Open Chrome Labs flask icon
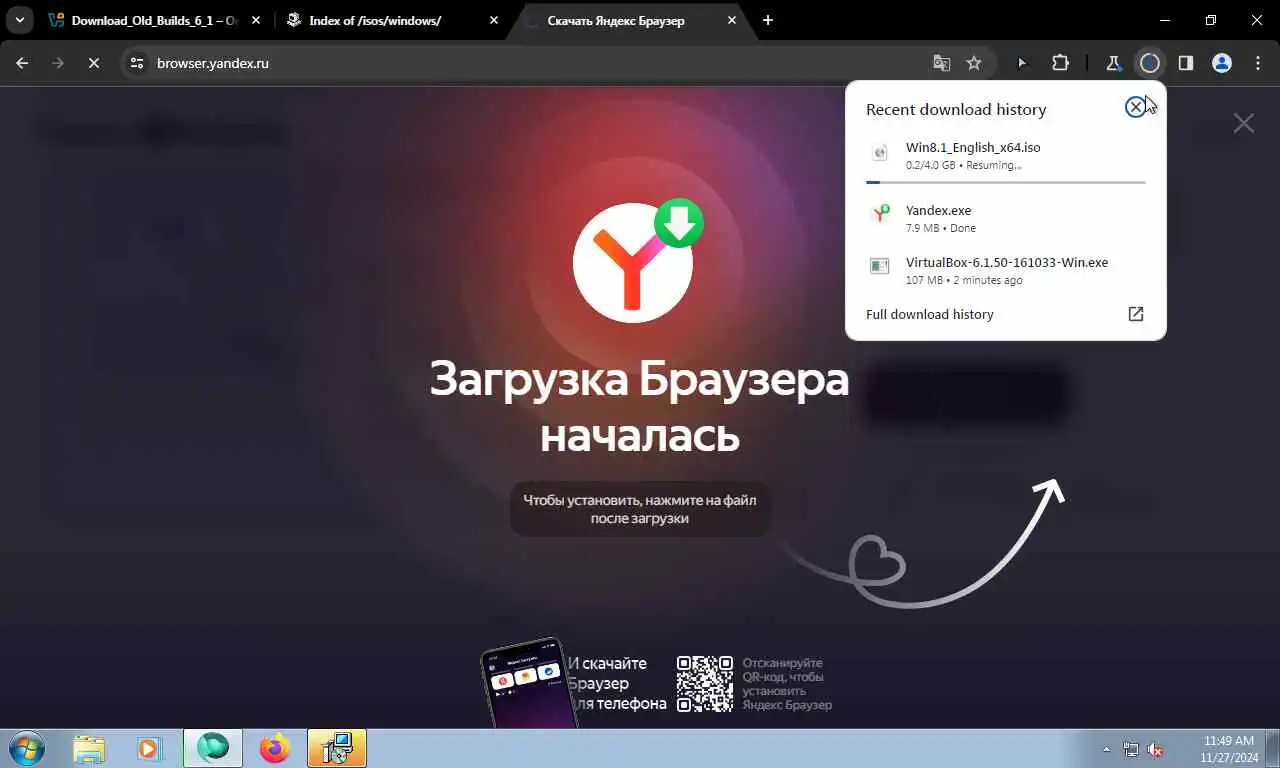Image resolution: width=1280 pixels, height=768 pixels. [1113, 63]
